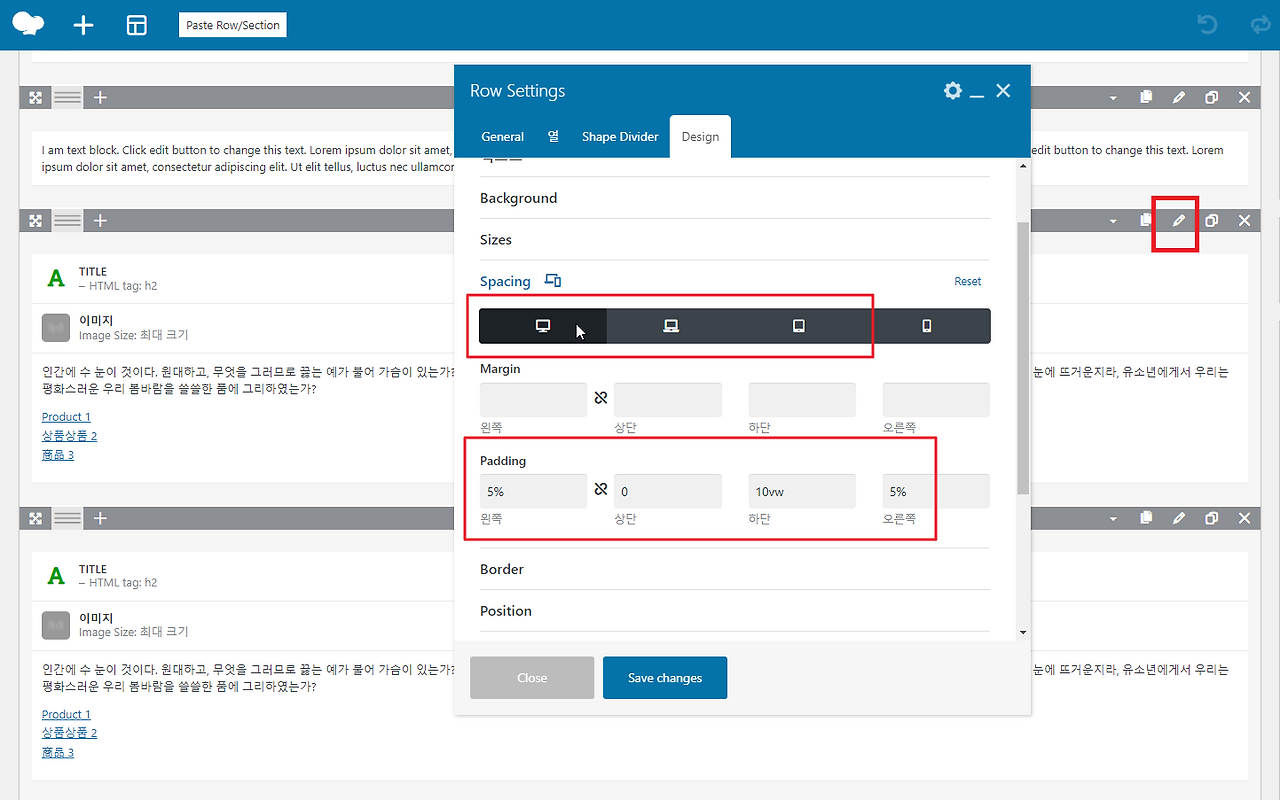Switch to the General tab
The height and width of the screenshot is (800, 1280).
pyautogui.click(x=503, y=137)
